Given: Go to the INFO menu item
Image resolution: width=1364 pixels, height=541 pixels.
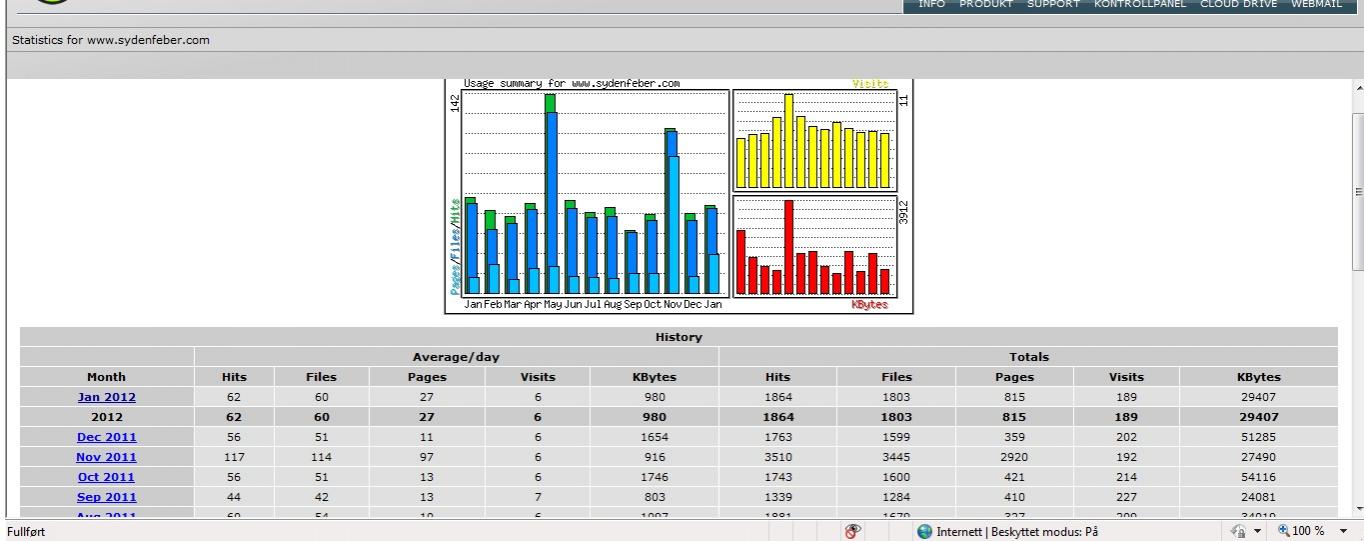Looking at the screenshot, I should (x=931, y=4).
